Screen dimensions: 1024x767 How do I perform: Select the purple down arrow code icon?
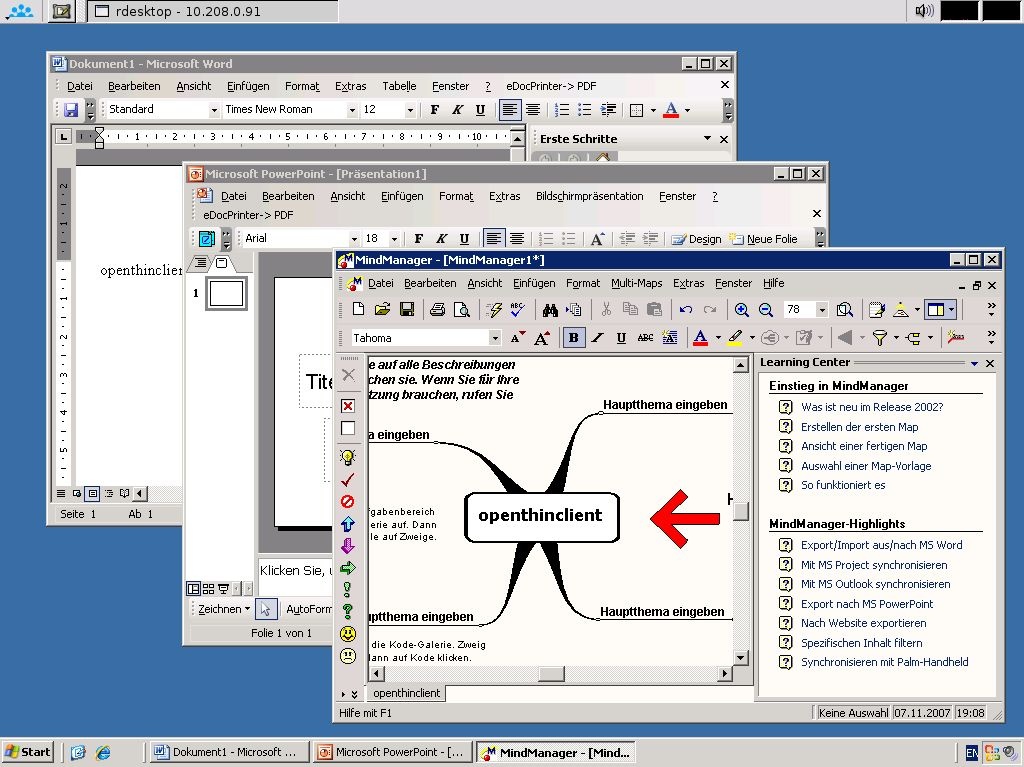tap(348, 546)
